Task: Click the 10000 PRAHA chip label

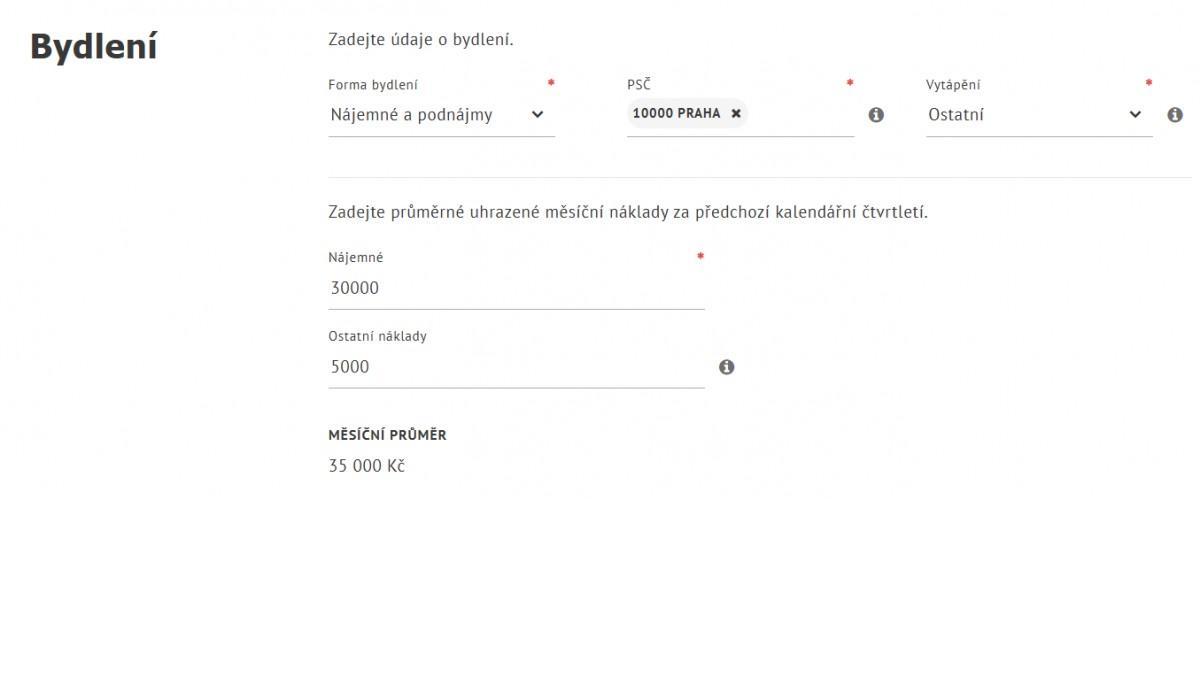Action: click(x=676, y=114)
